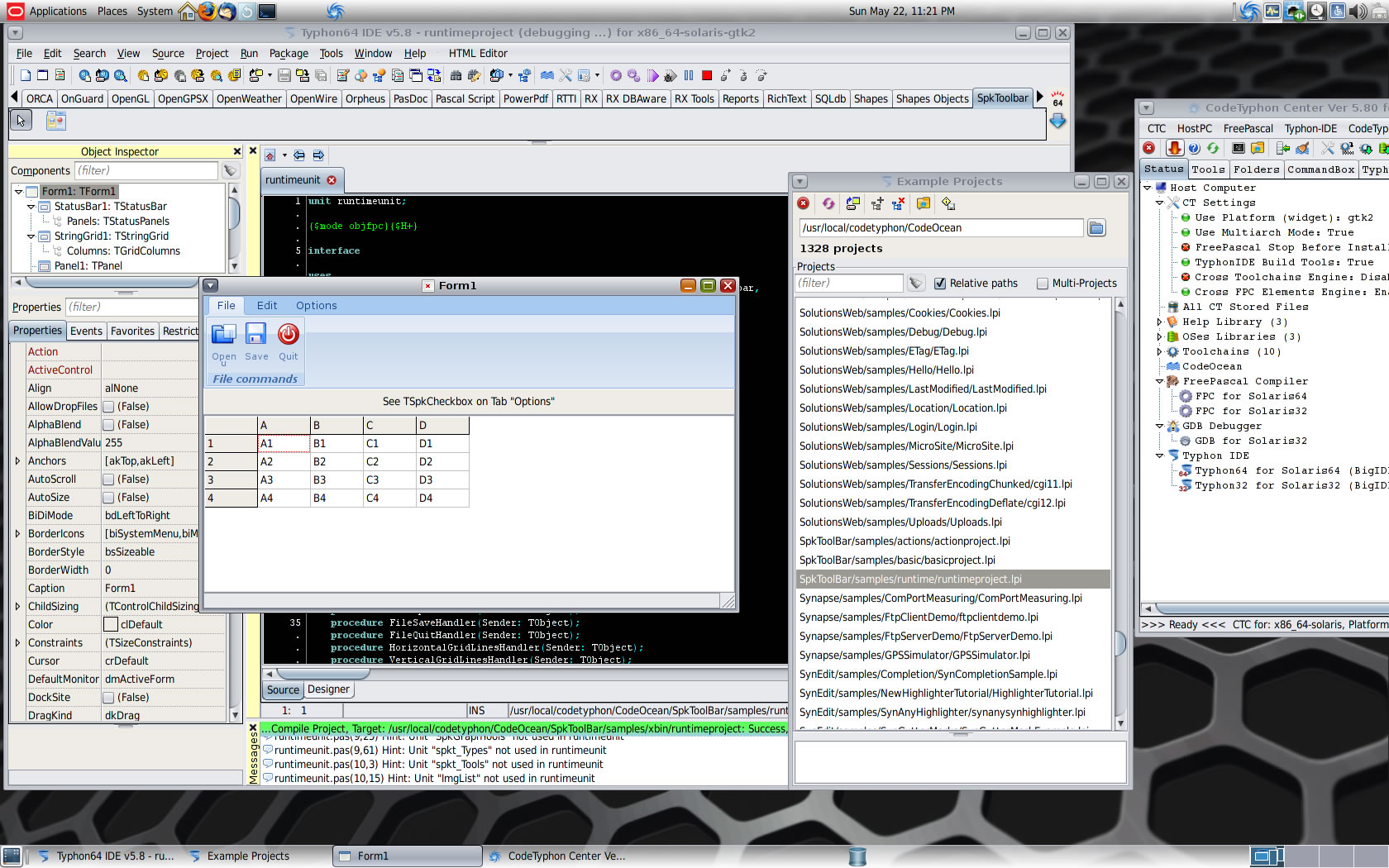Expand Help Library node in CodeTyphon Center
Image resolution: width=1389 pixels, height=868 pixels.
[x=1159, y=322]
